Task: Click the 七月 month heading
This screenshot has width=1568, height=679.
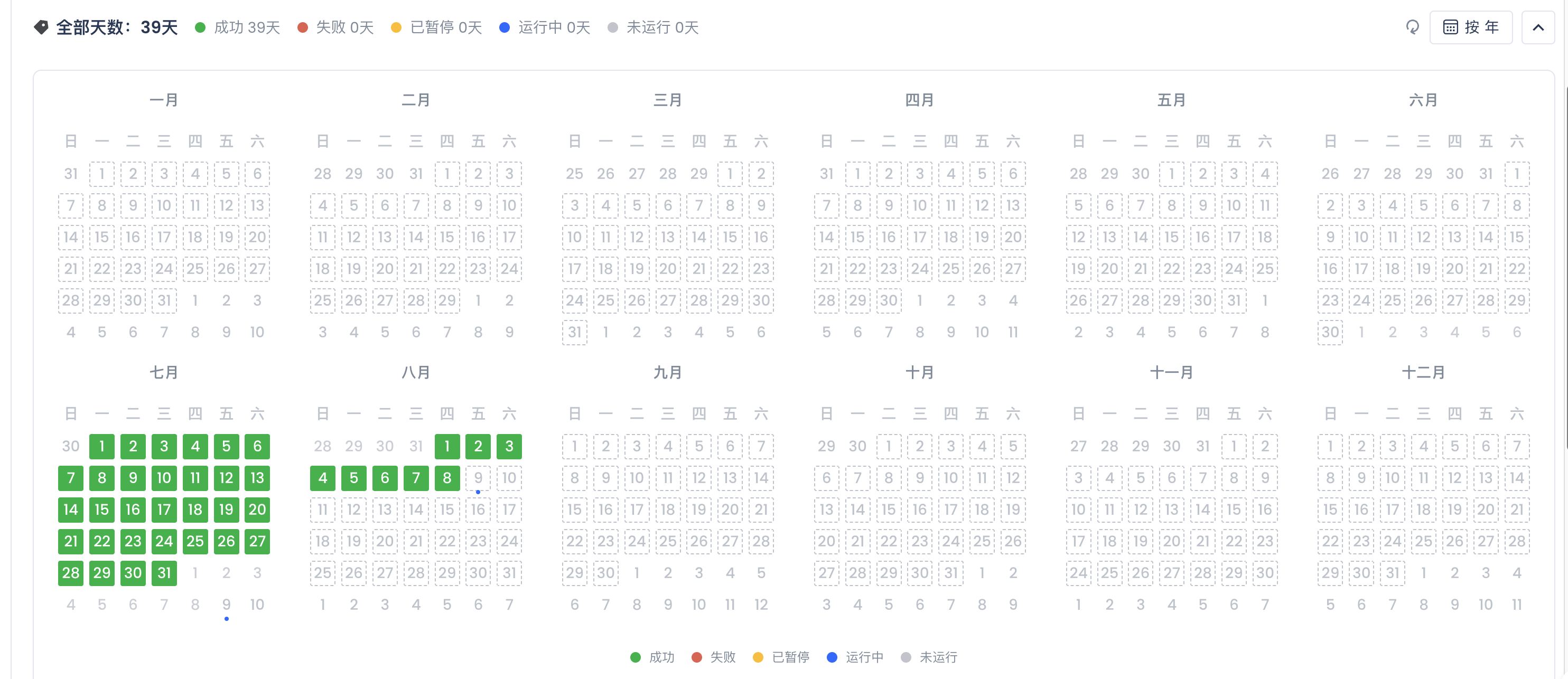Action: click(x=164, y=372)
